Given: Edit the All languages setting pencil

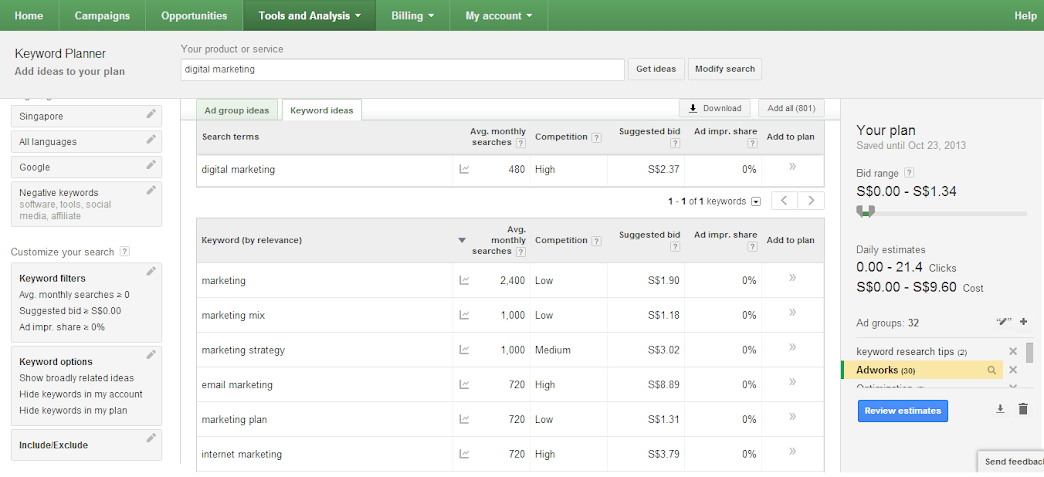Looking at the screenshot, I should [151, 140].
